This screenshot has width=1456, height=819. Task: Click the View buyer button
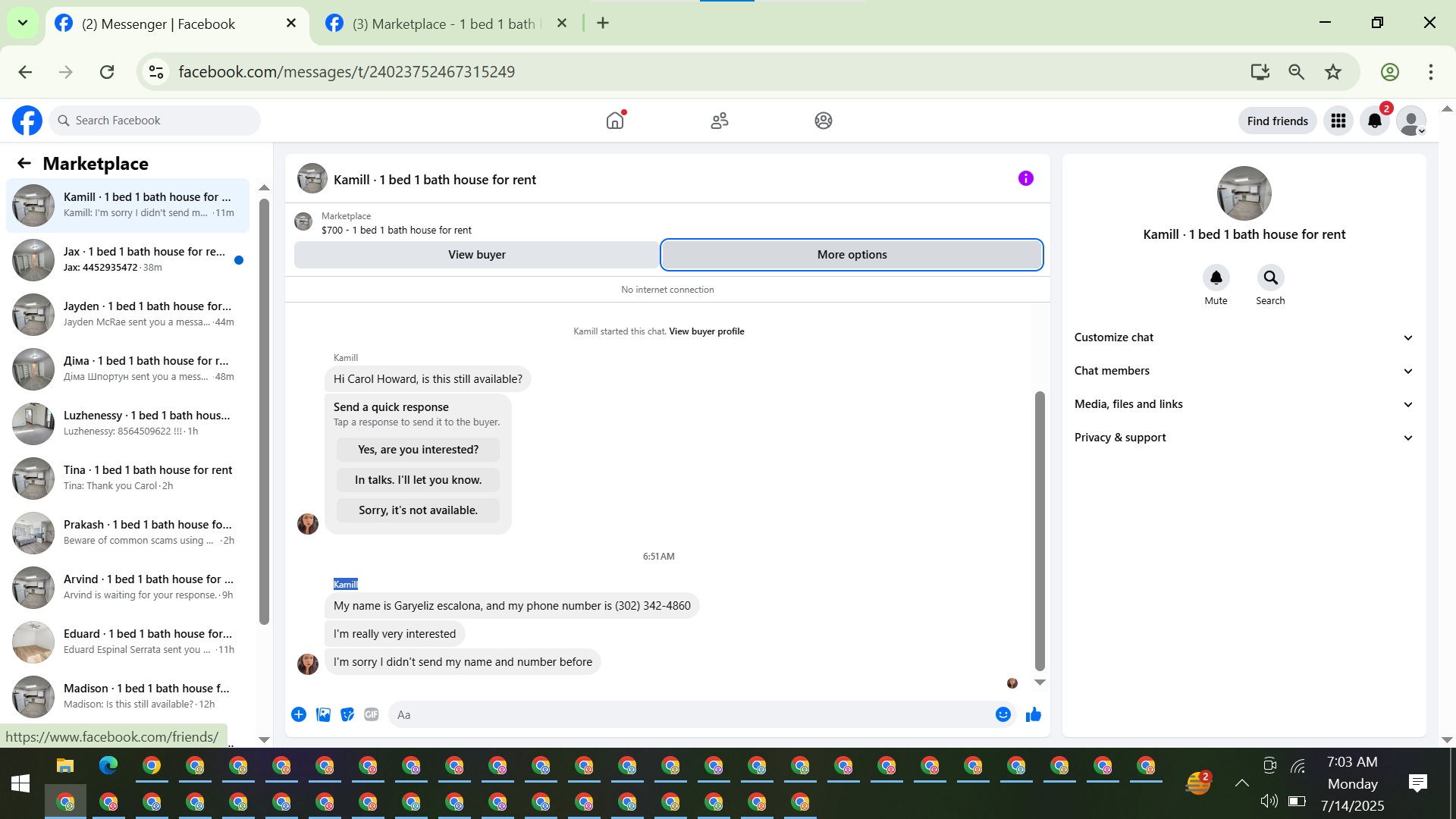[476, 255]
